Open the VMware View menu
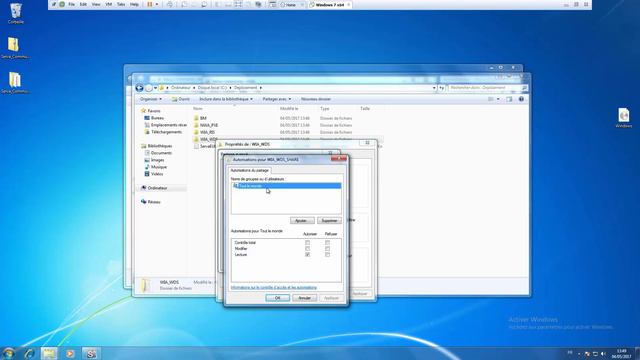The width and height of the screenshot is (640, 360). point(96,4)
